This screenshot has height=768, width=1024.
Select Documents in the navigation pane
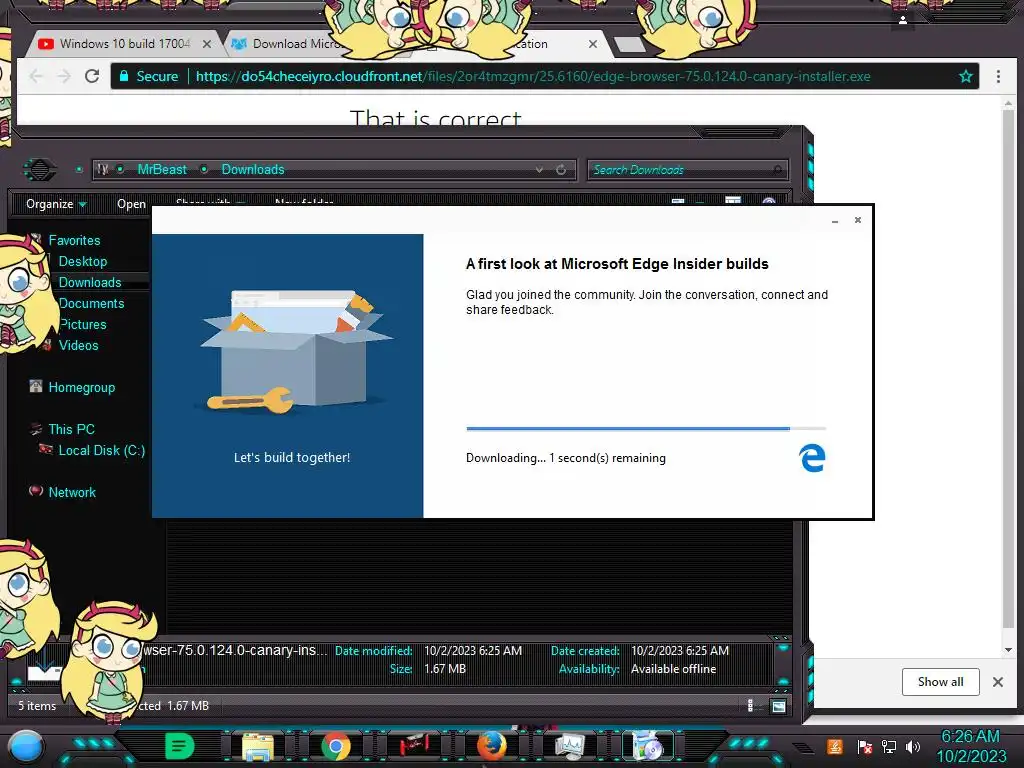tap(91, 303)
